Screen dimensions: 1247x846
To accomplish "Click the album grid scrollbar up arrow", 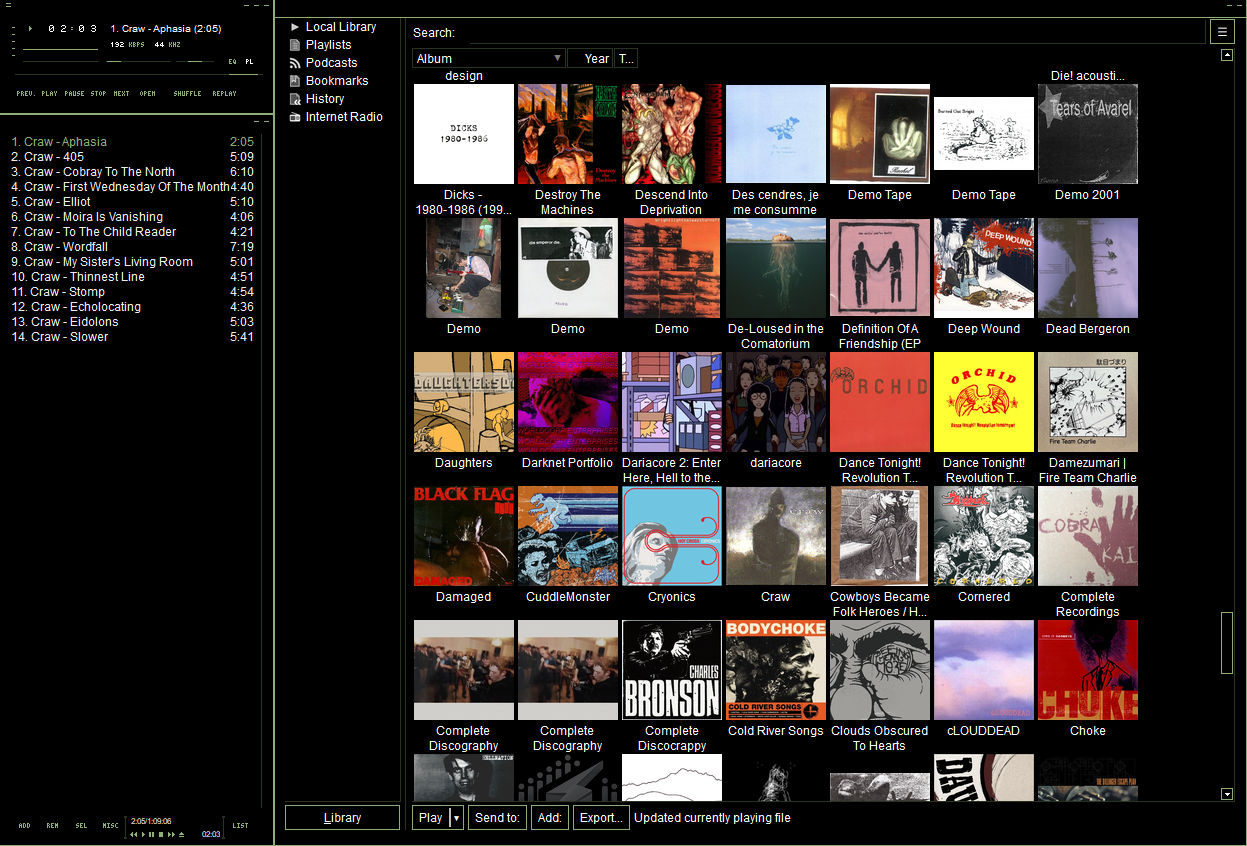I will tap(1227, 55).
